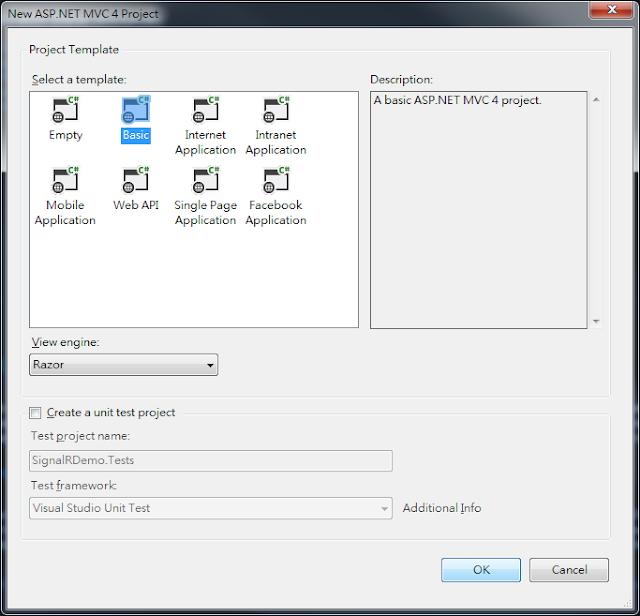The image size is (640, 616).
Task: Click the Test project name field
Action: pos(211,461)
